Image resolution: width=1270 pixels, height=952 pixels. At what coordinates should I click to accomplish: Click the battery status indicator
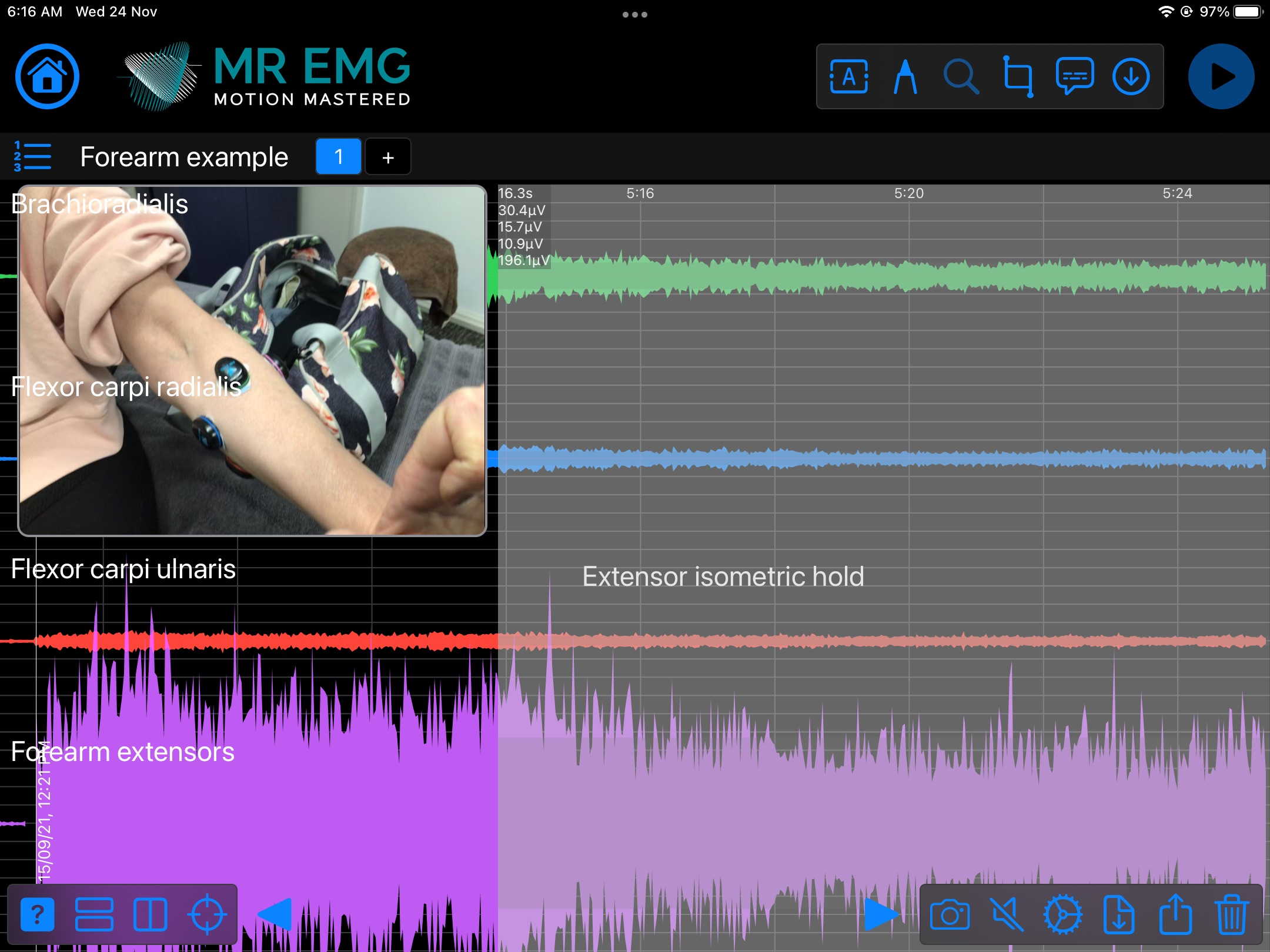(x=1248, y=12)
